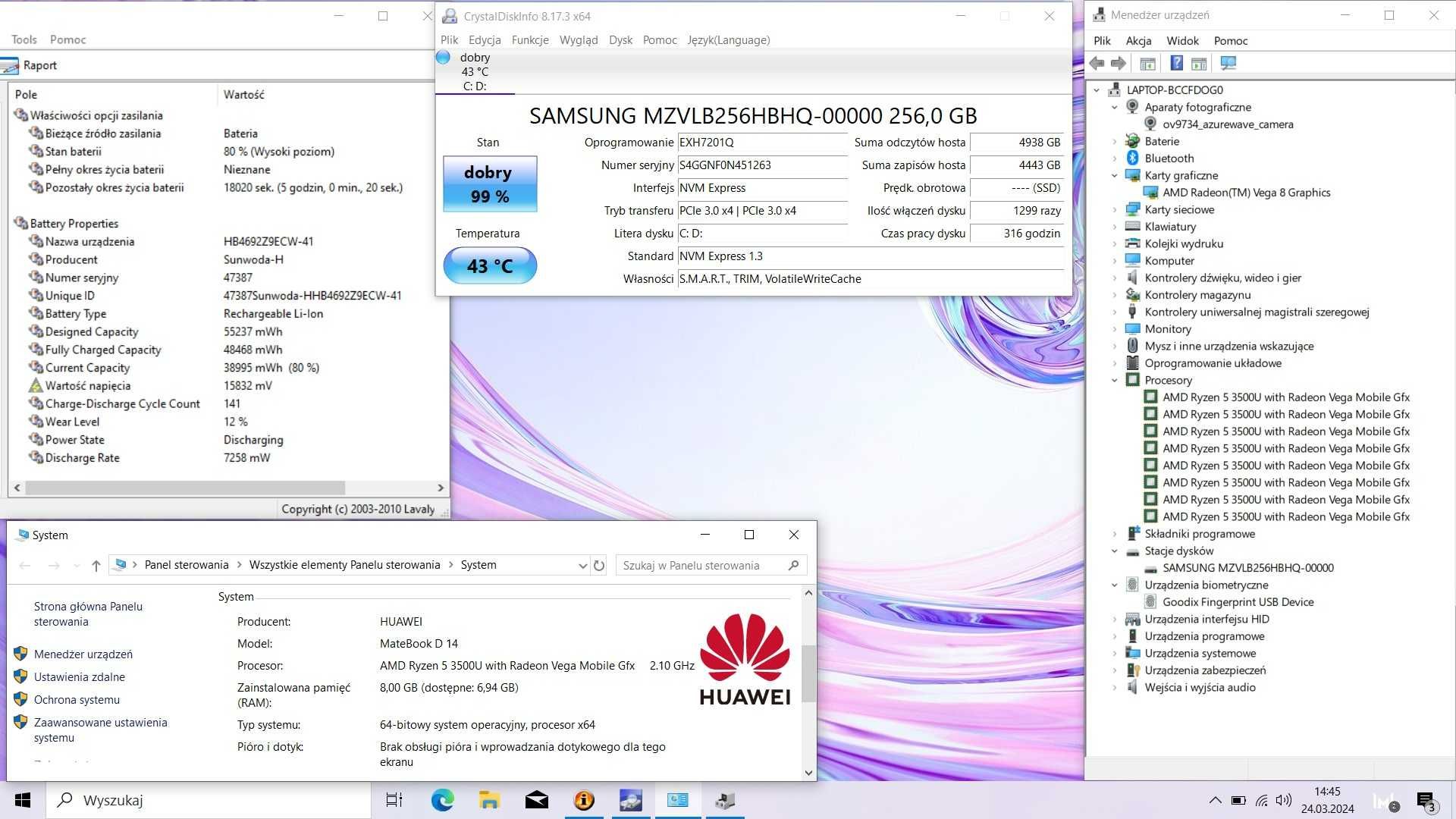Open the address bar history dropdown in System window
Screen dimensions: 1456x819
click(582, 566)
